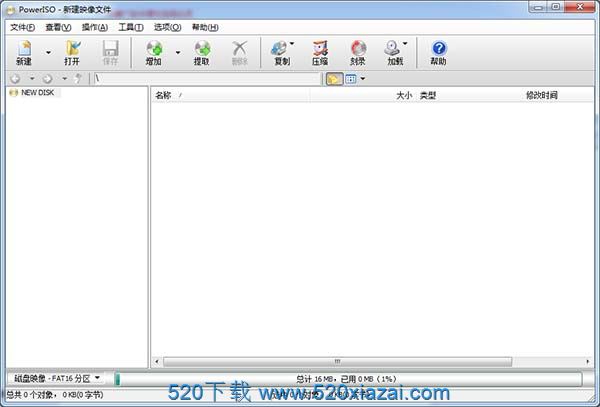Click the 提取 (Extract) toolbar icon
The image size is (600, 407).
coord(202,52)
